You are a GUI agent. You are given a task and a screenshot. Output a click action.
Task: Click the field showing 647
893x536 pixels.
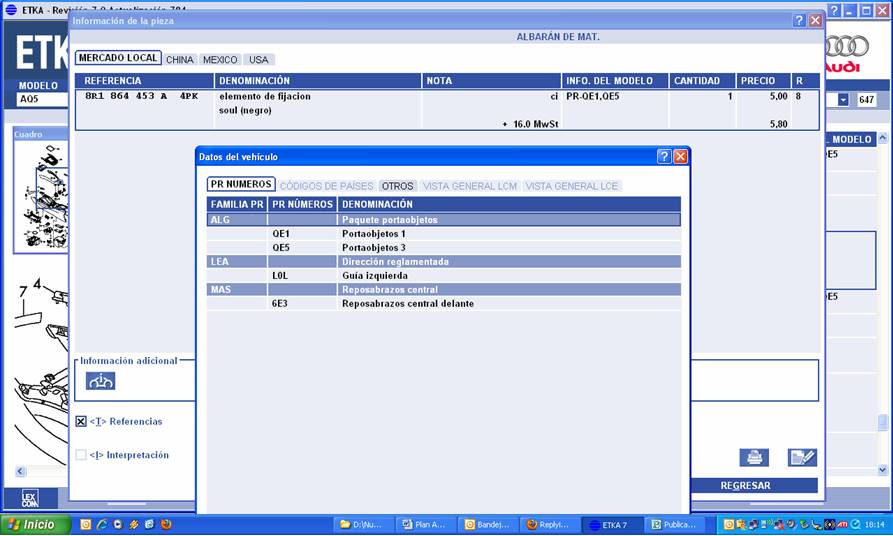pos(866,100)
